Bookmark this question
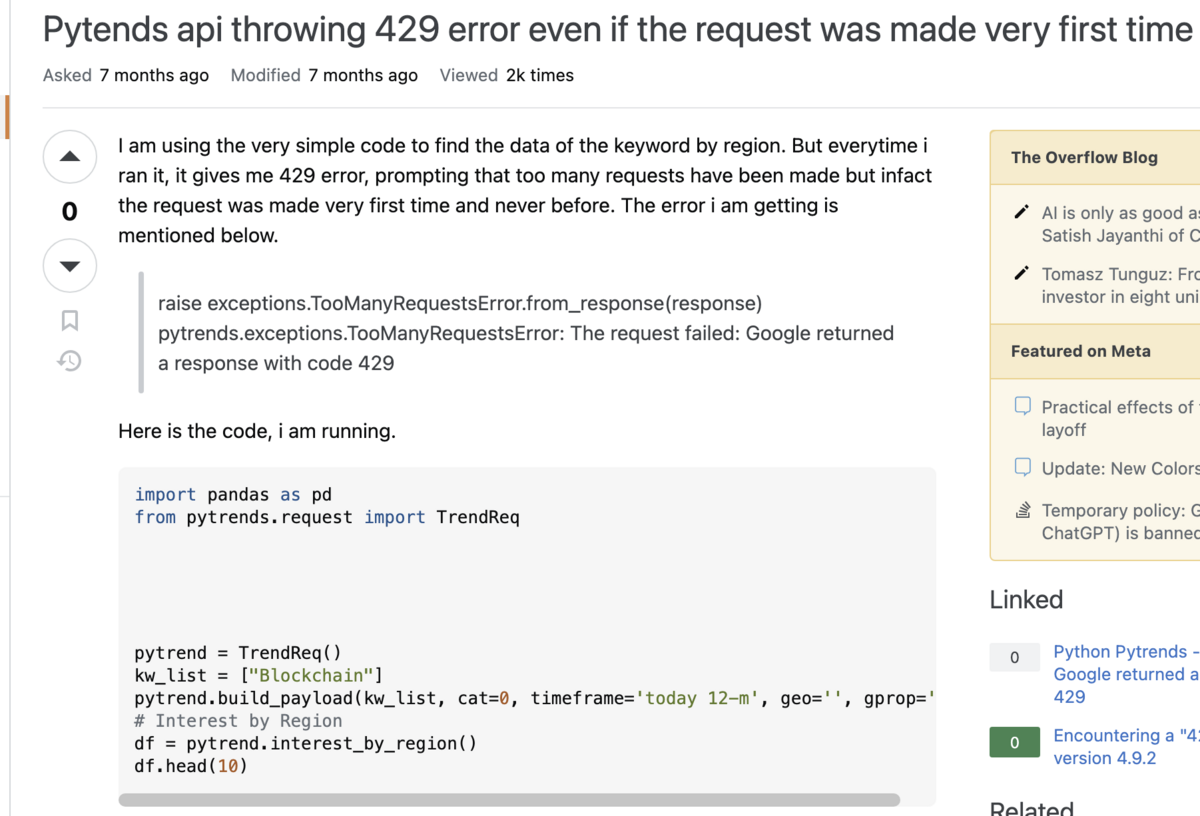 (x=69, y=320)
